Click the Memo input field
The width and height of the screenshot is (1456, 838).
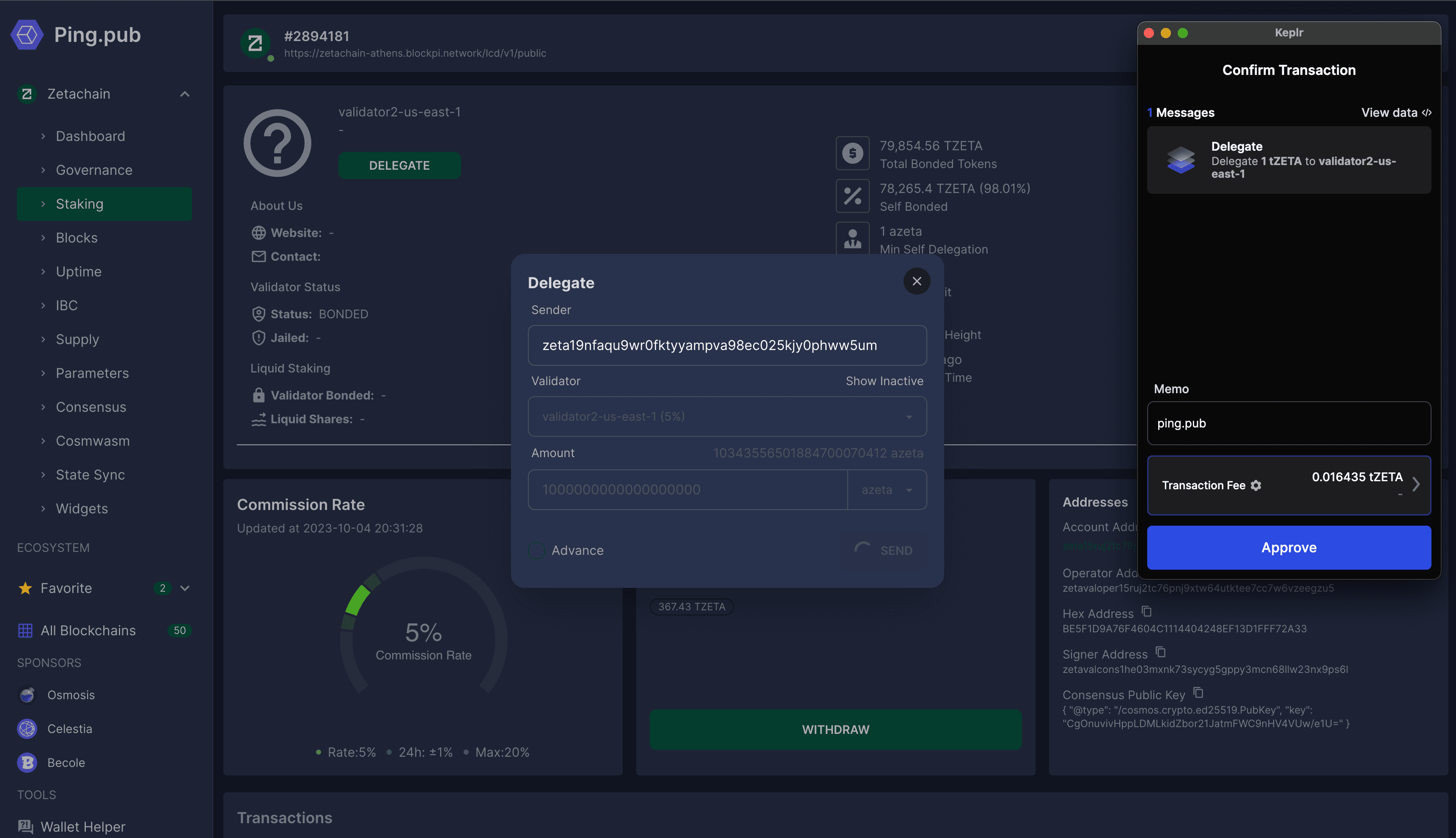(x=1288, y=423)
